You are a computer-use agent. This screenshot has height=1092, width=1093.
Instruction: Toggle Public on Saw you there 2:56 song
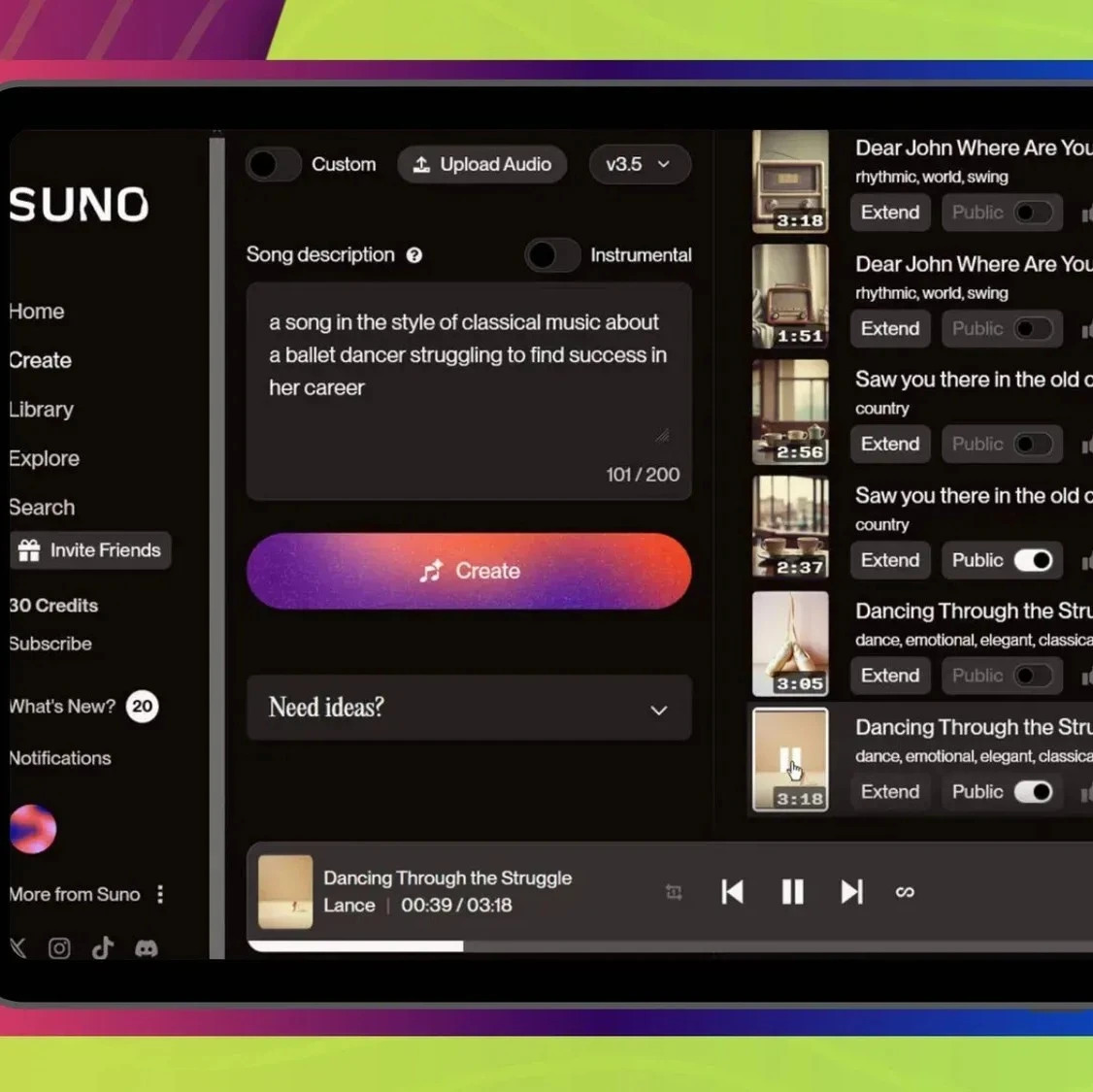(x=1033, y=444)
